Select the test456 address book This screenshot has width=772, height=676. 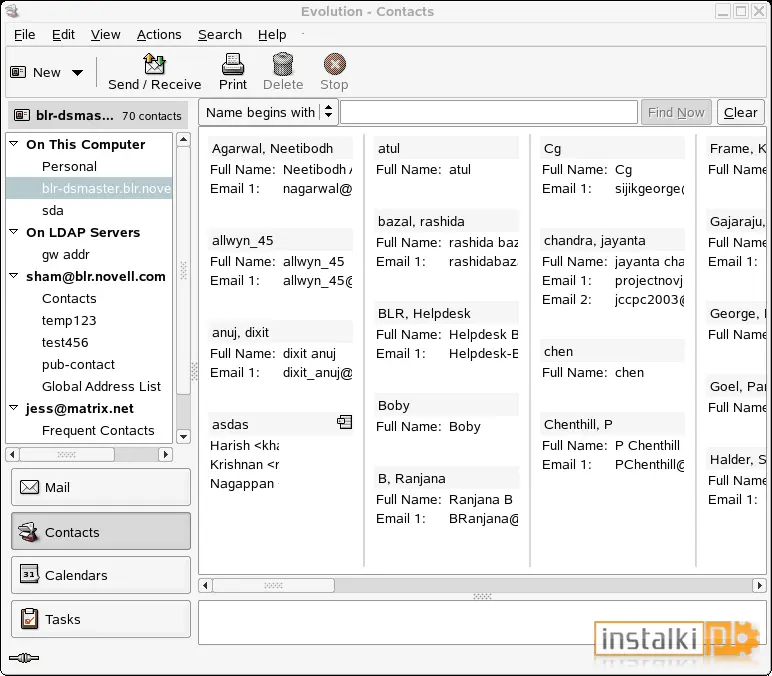click(65, 342)
